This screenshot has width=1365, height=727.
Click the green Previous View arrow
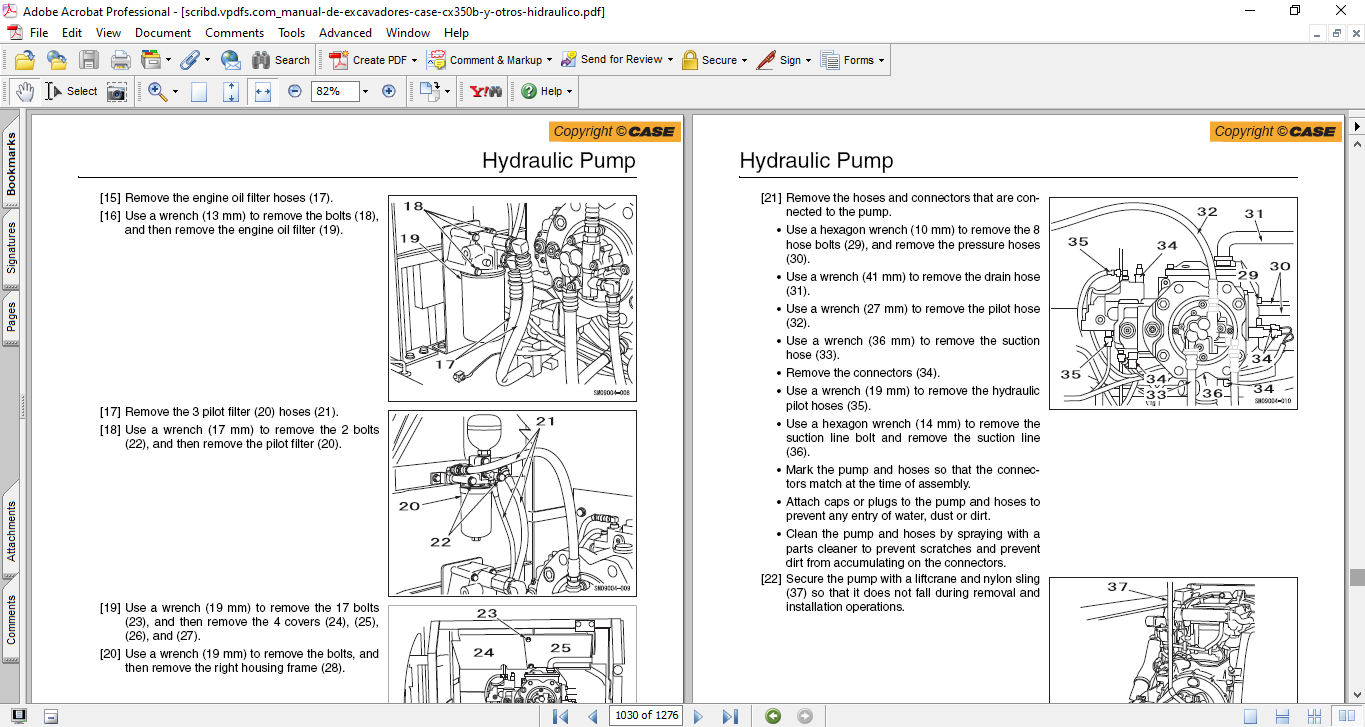click(773, 716)
